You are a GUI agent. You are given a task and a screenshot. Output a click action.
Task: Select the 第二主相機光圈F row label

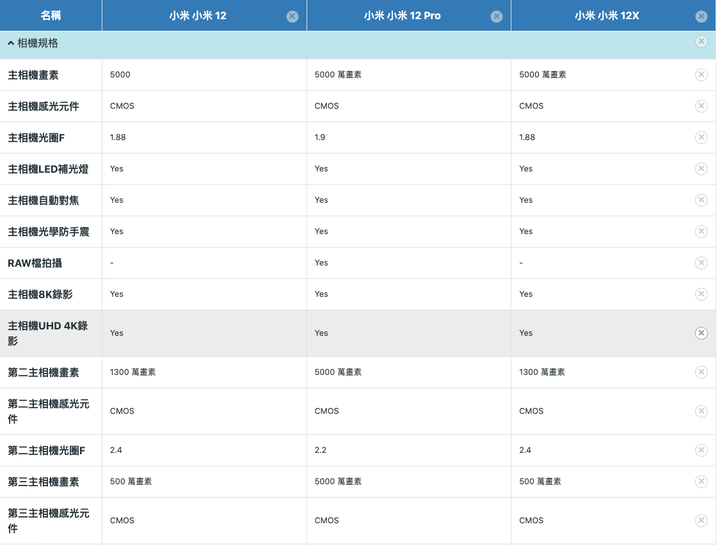point(46,450)
